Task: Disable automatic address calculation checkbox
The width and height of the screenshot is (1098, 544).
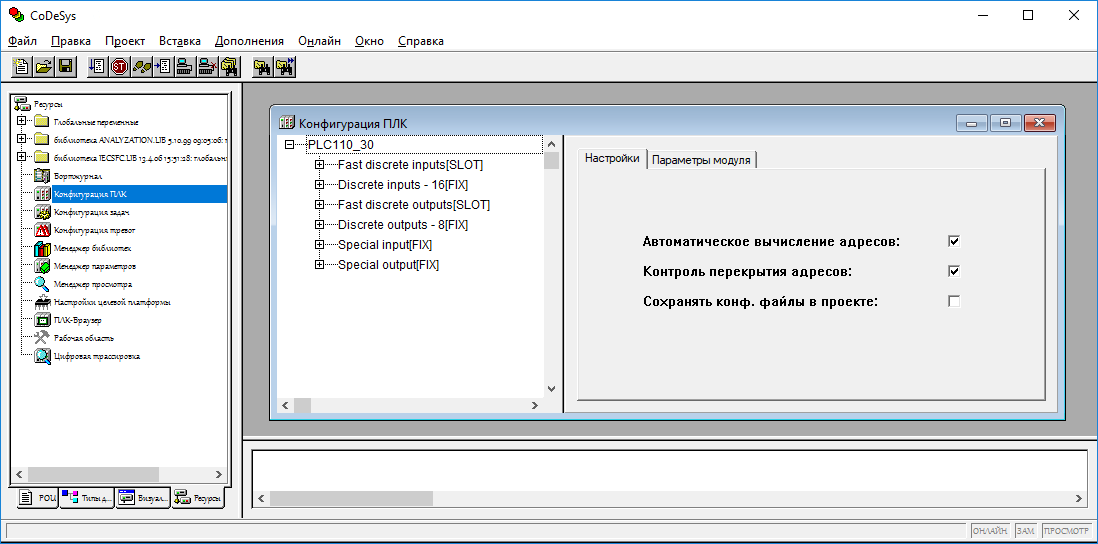Action: [953, 241]
